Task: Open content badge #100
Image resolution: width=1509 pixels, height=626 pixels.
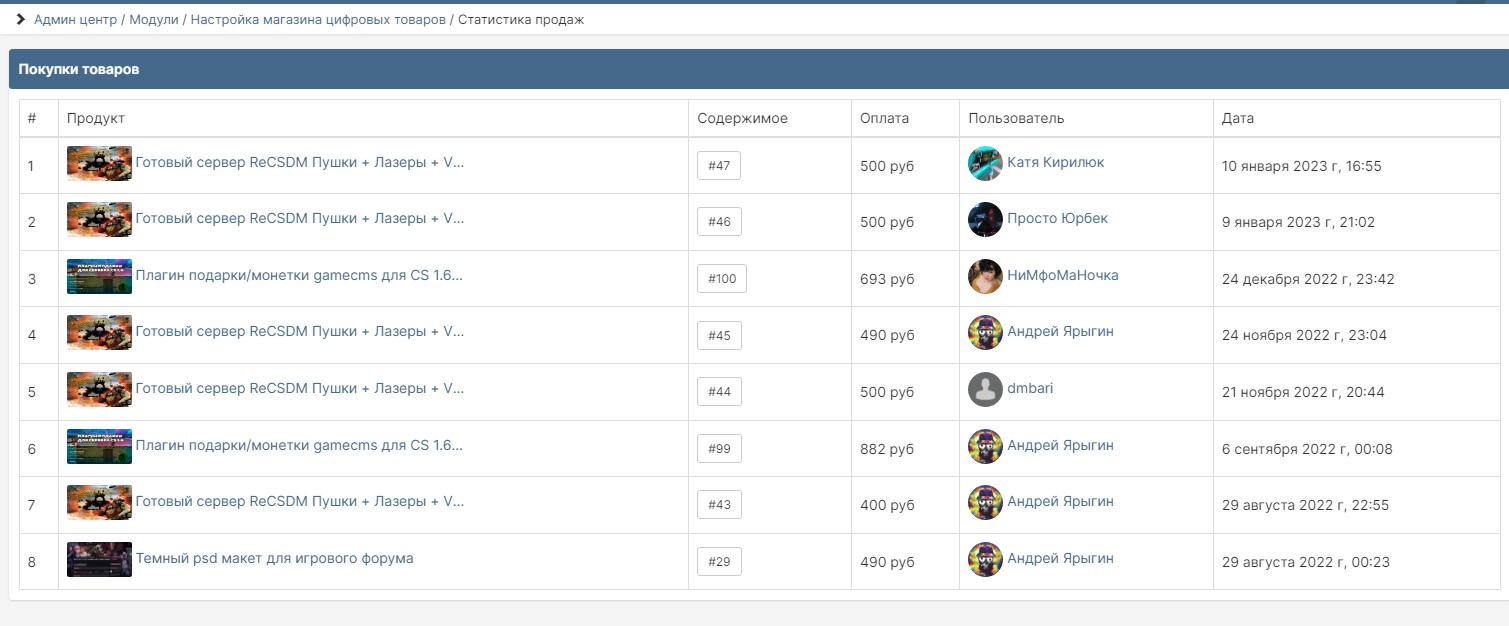Action: 721,279
